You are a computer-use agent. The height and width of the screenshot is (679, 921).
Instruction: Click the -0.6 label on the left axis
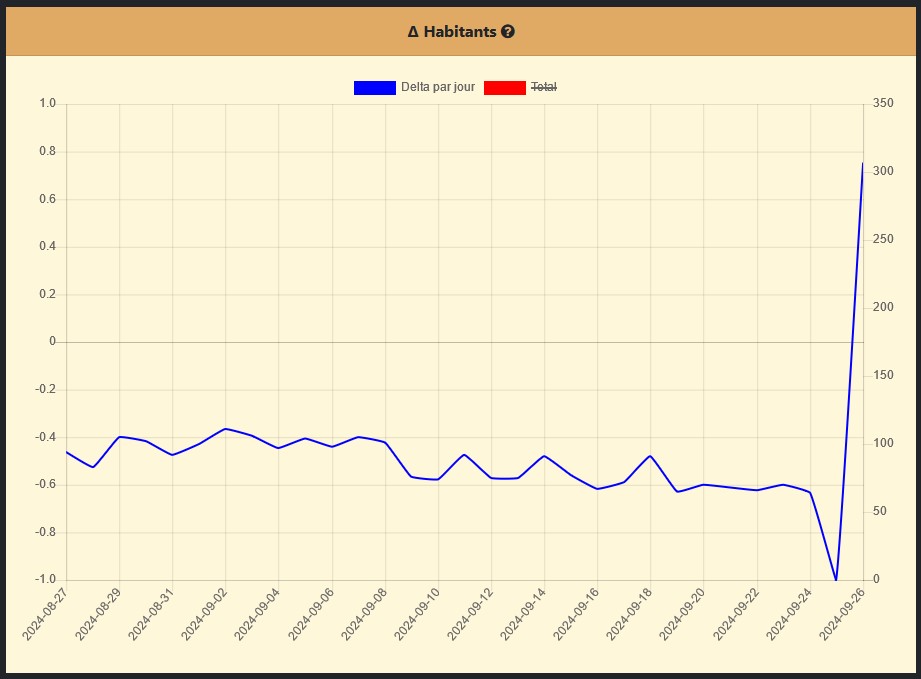point(45,485)
